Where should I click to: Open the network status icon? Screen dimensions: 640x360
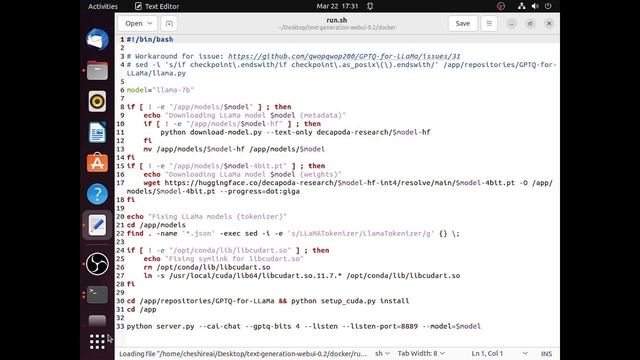coord(521,6)
